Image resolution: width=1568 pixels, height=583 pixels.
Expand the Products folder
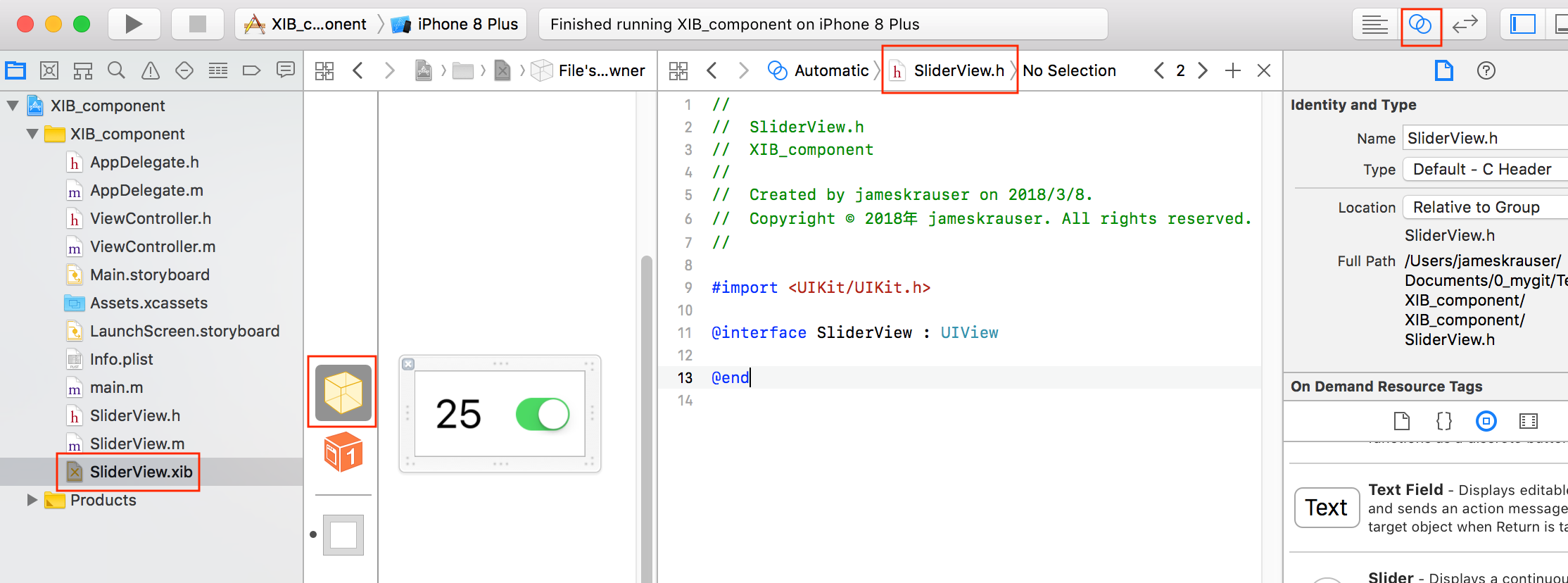coord(32,500)
